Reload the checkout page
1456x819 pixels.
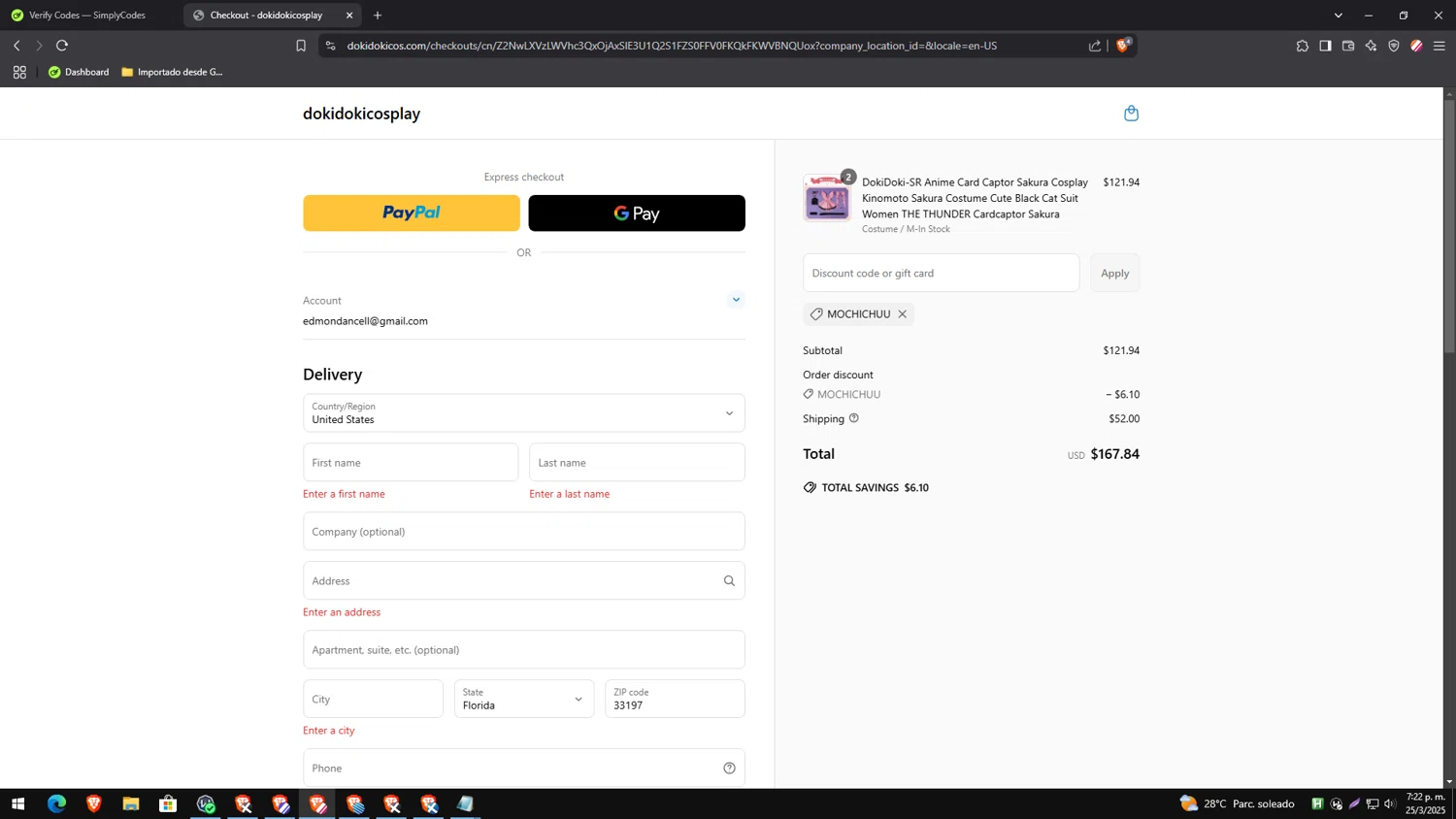tap(62, 46)
